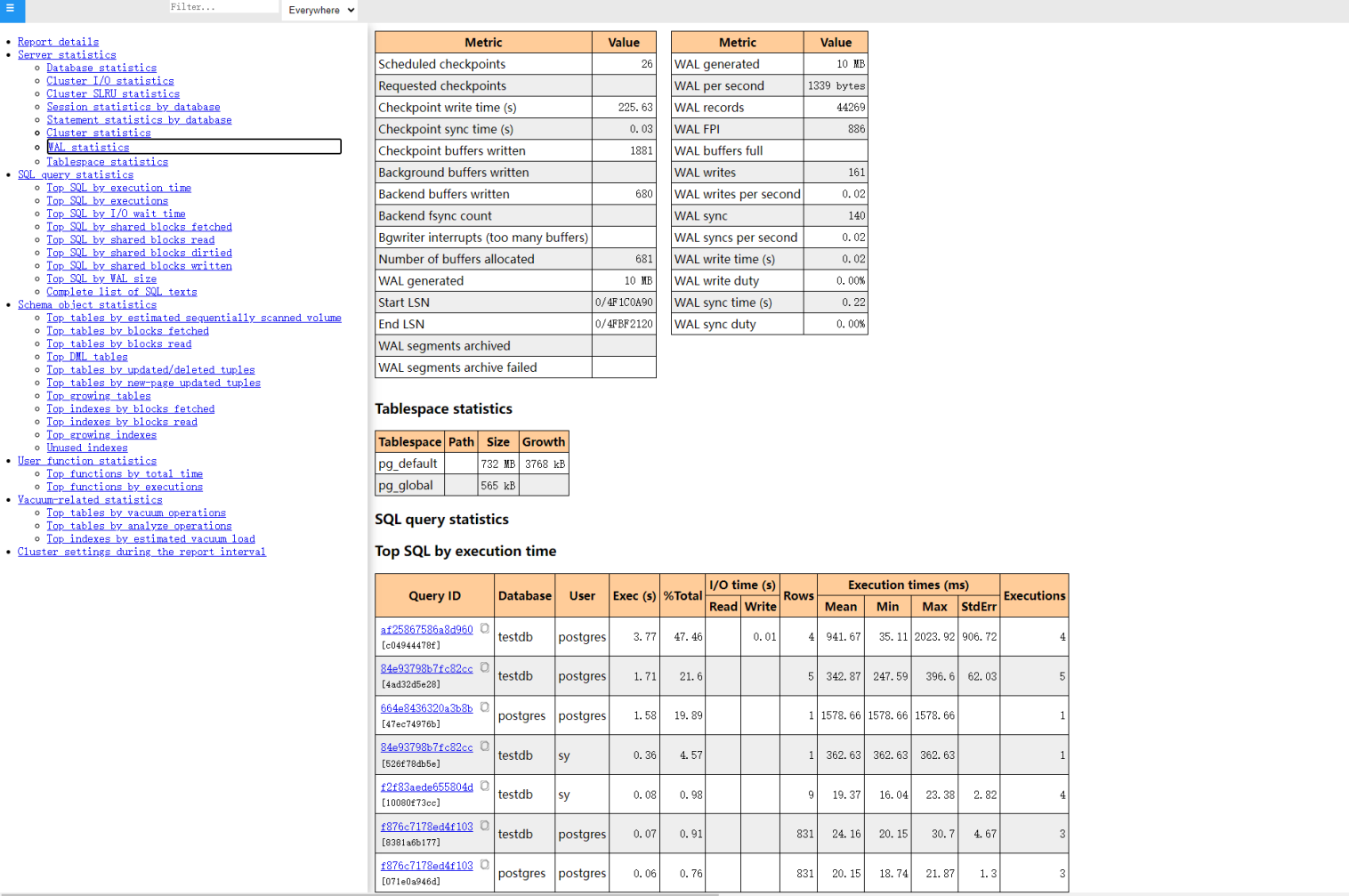The width and height of the screenshot is (1349, 896).
Task: Click copy icon for query hash 526f78db5e row
Action: pyautogui.click(x=485, y=747)
